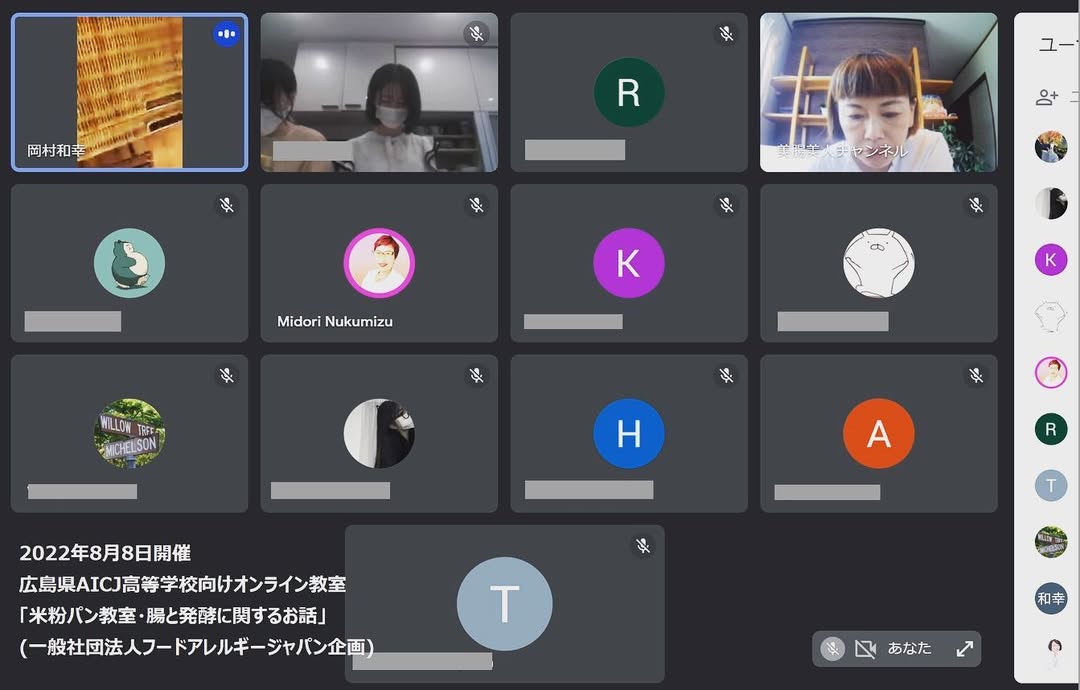This screenshot has width=1080, height=690.
Task: Open the ユー... panel header on the right
Action: [1057, 45]
